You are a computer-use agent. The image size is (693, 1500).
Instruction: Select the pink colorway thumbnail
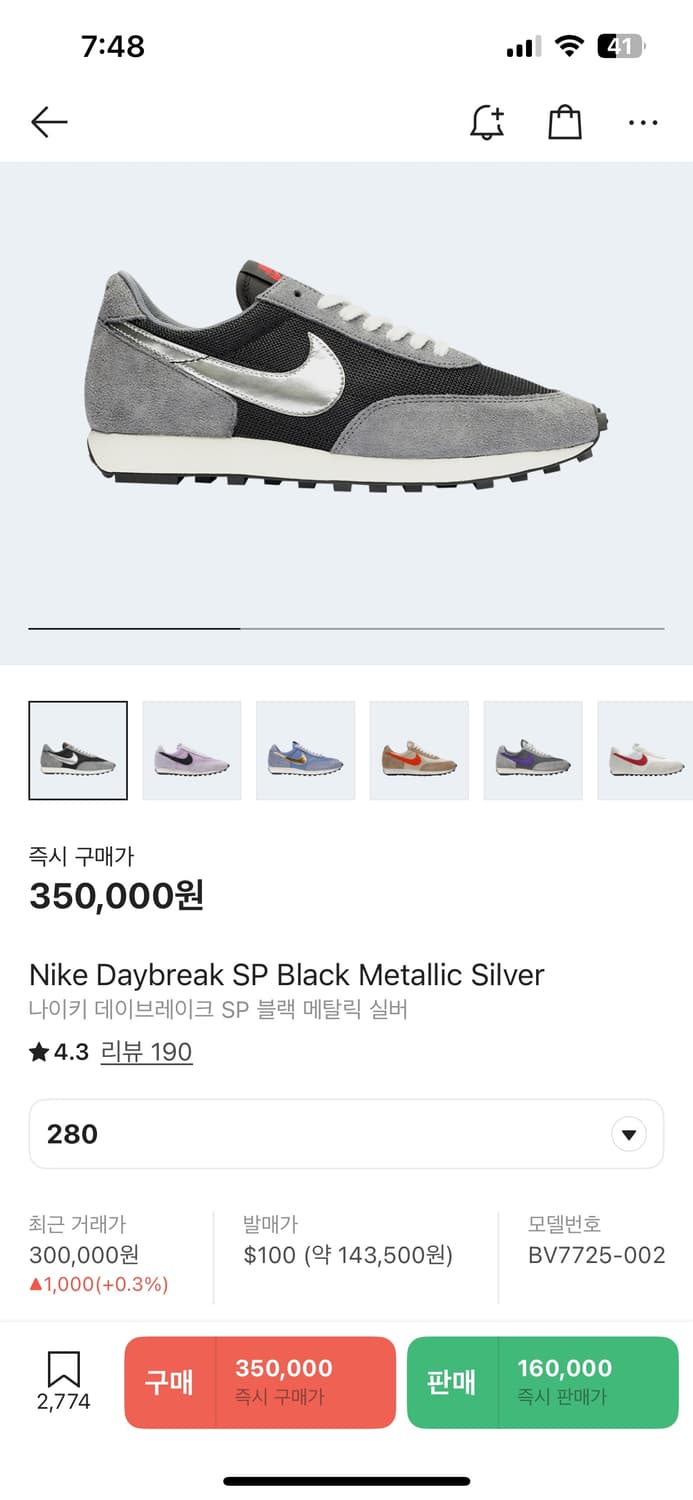192,751
